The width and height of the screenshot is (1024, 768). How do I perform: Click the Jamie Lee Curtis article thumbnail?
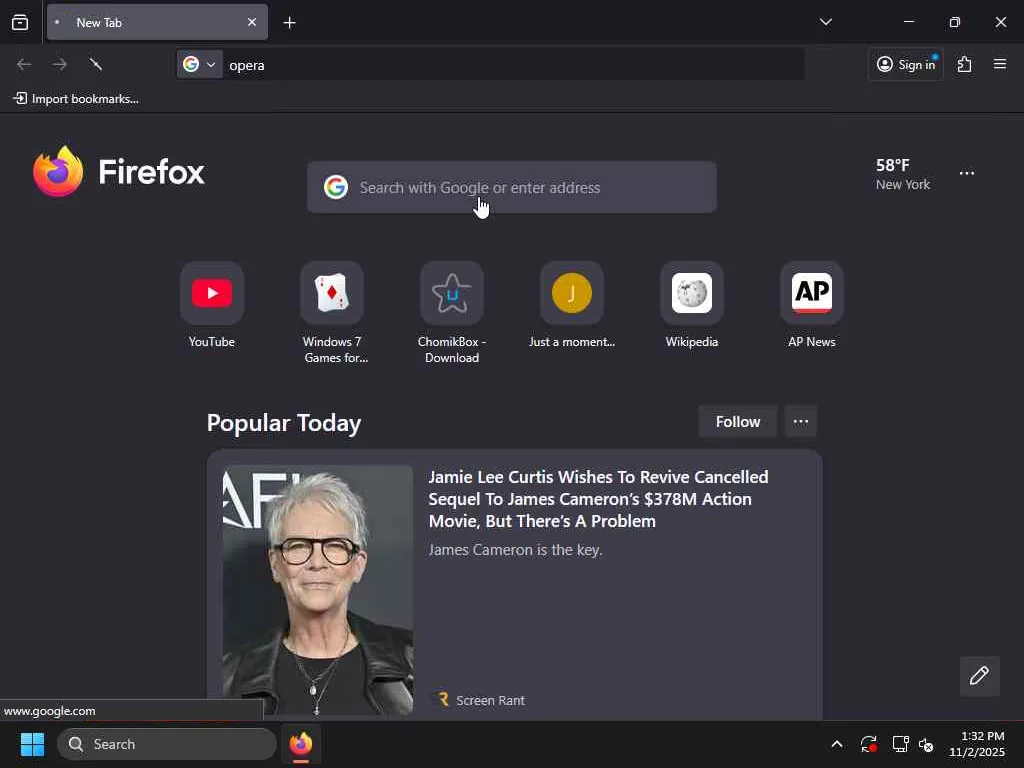click(x=318, y=590)
